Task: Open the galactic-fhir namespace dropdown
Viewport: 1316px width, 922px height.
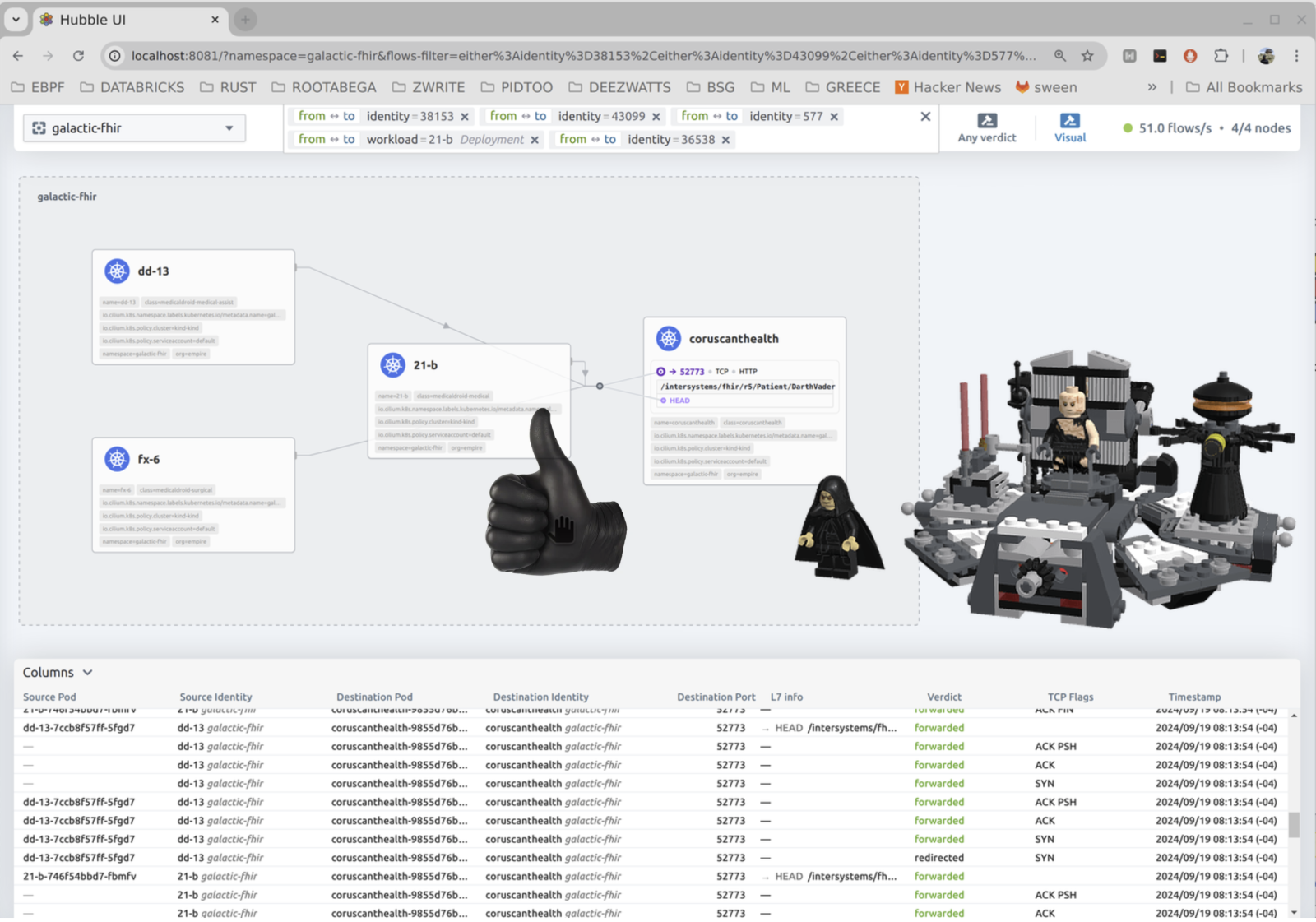Action: [x=134, y=128]
